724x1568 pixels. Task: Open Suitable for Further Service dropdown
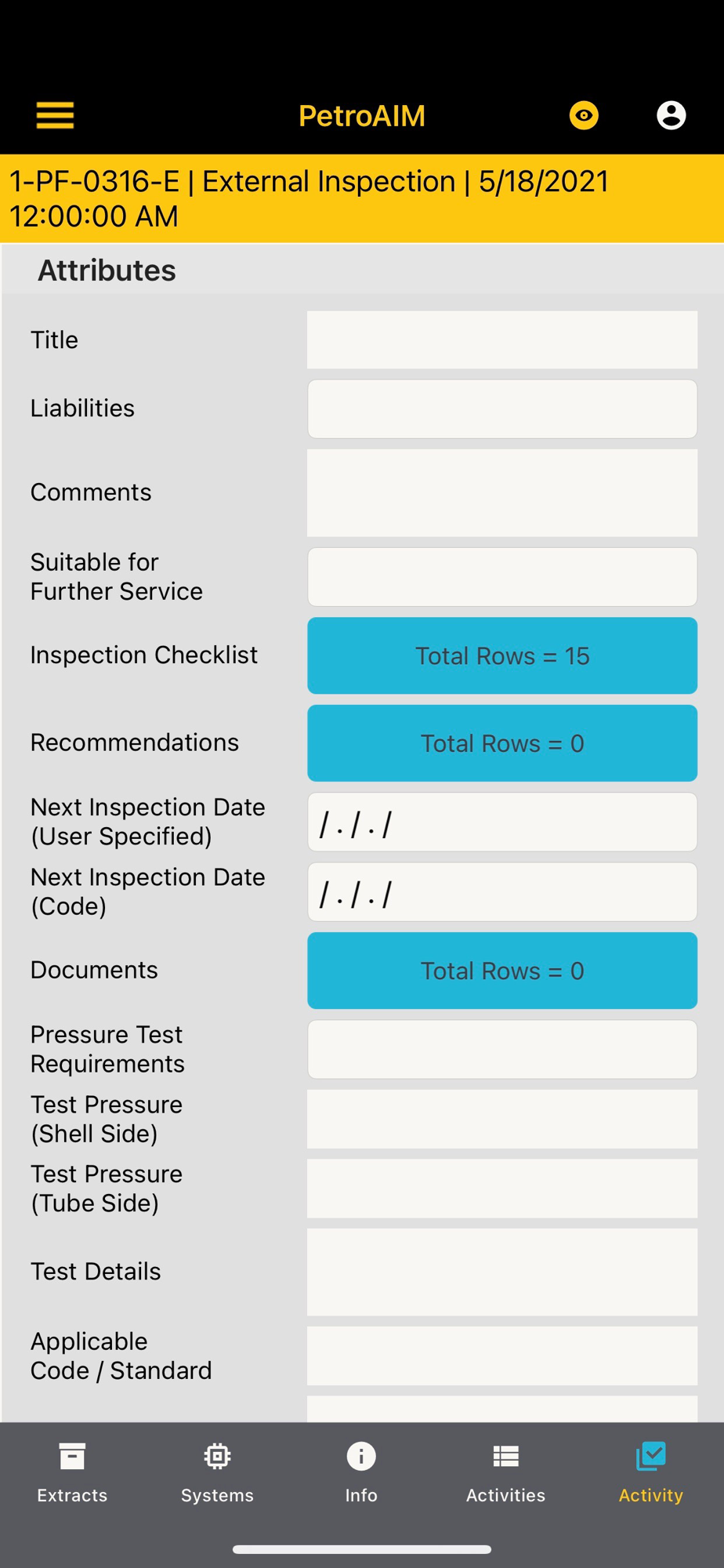(502, 577)
